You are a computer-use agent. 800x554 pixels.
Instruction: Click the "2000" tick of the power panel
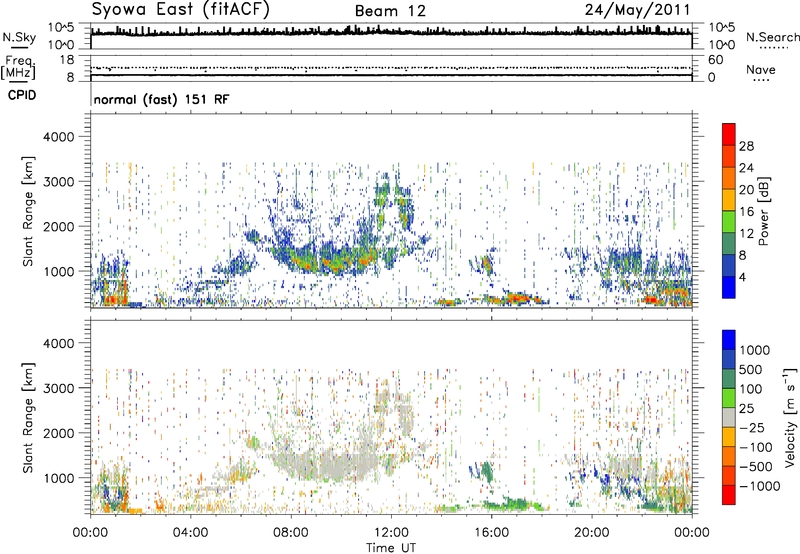coord(58,226)
